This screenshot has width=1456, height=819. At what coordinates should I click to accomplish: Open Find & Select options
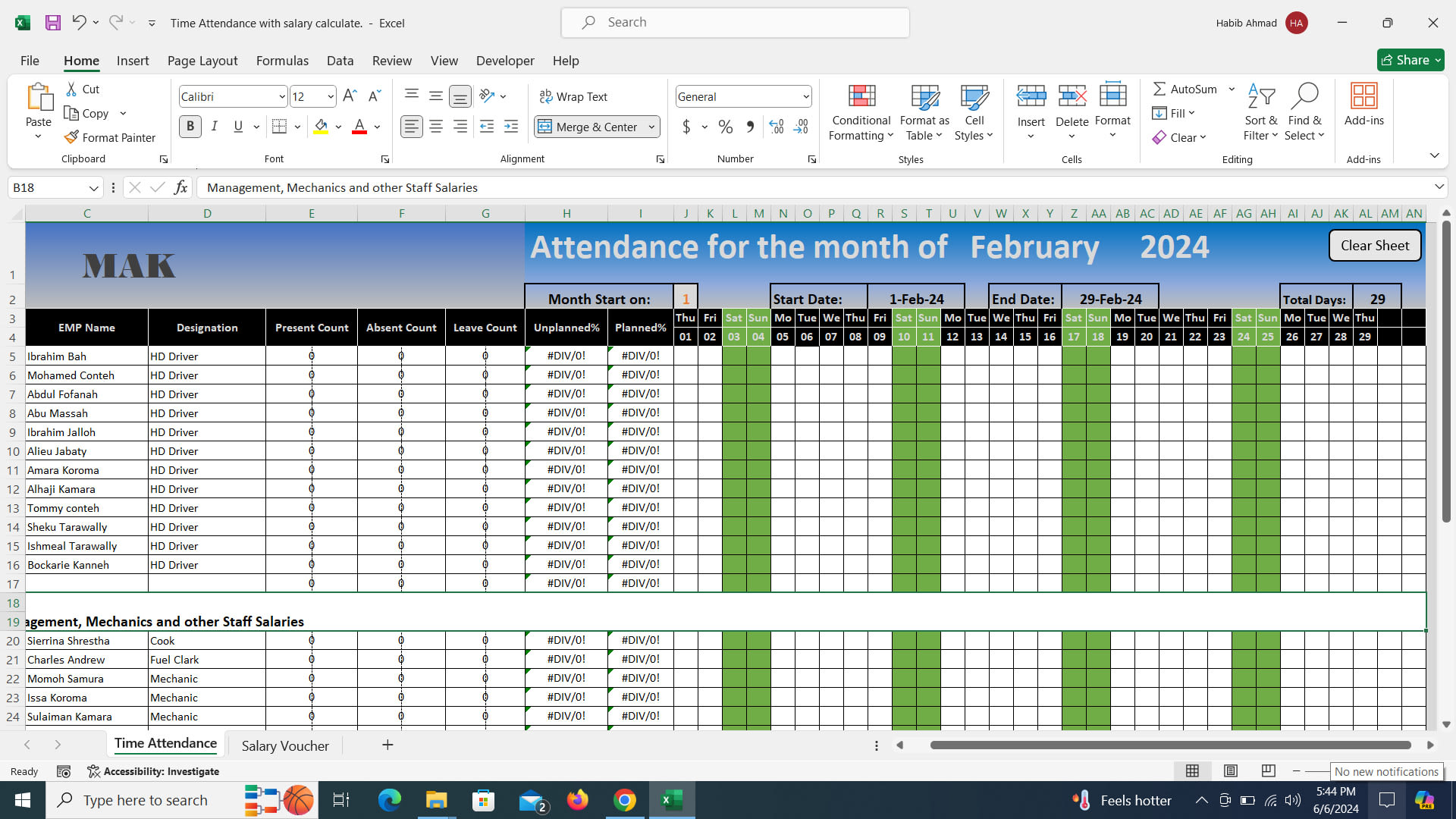click(x=1304, y=112)
